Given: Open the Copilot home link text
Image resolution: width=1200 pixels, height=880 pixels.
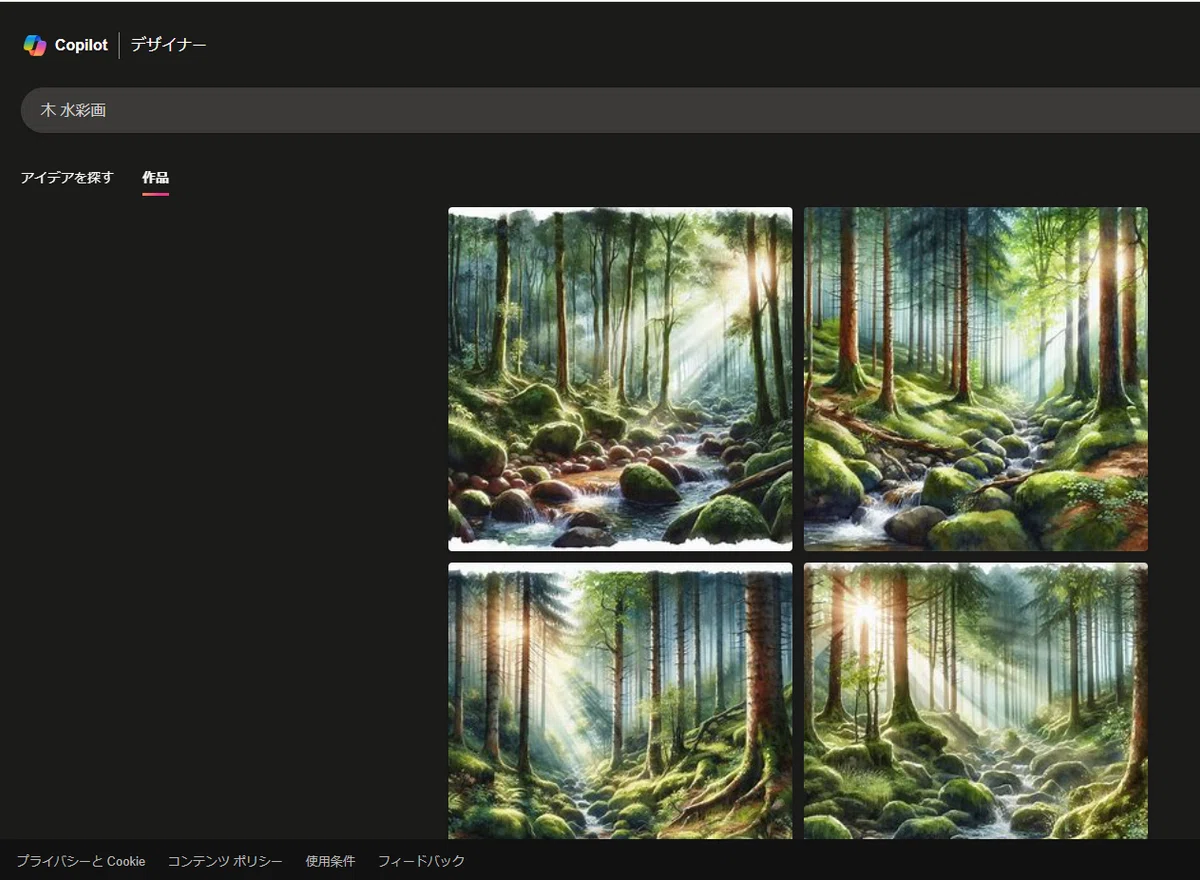Looking at the screenshot, I should pyautogui.click(x=81, y=45).
